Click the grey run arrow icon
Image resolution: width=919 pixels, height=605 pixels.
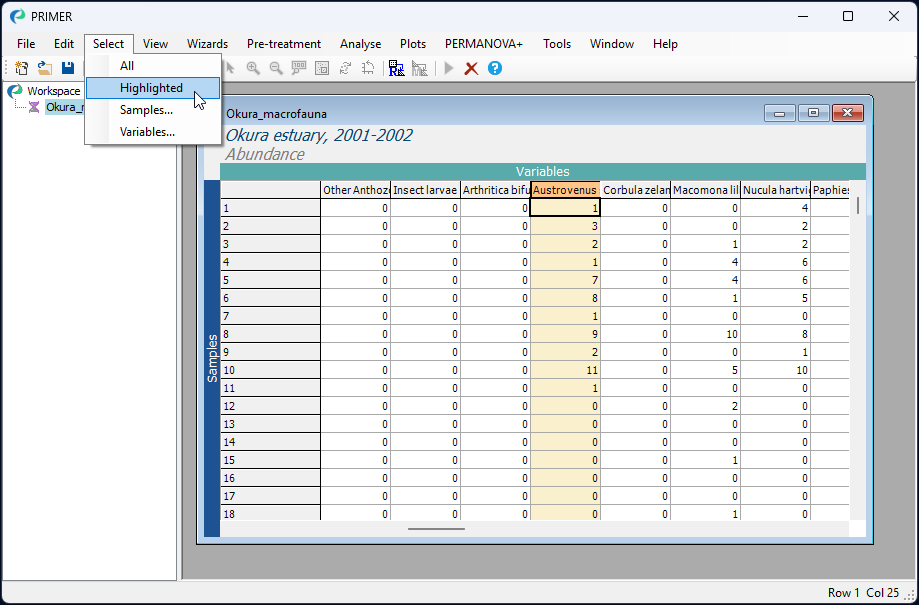[x=449, y=69]
